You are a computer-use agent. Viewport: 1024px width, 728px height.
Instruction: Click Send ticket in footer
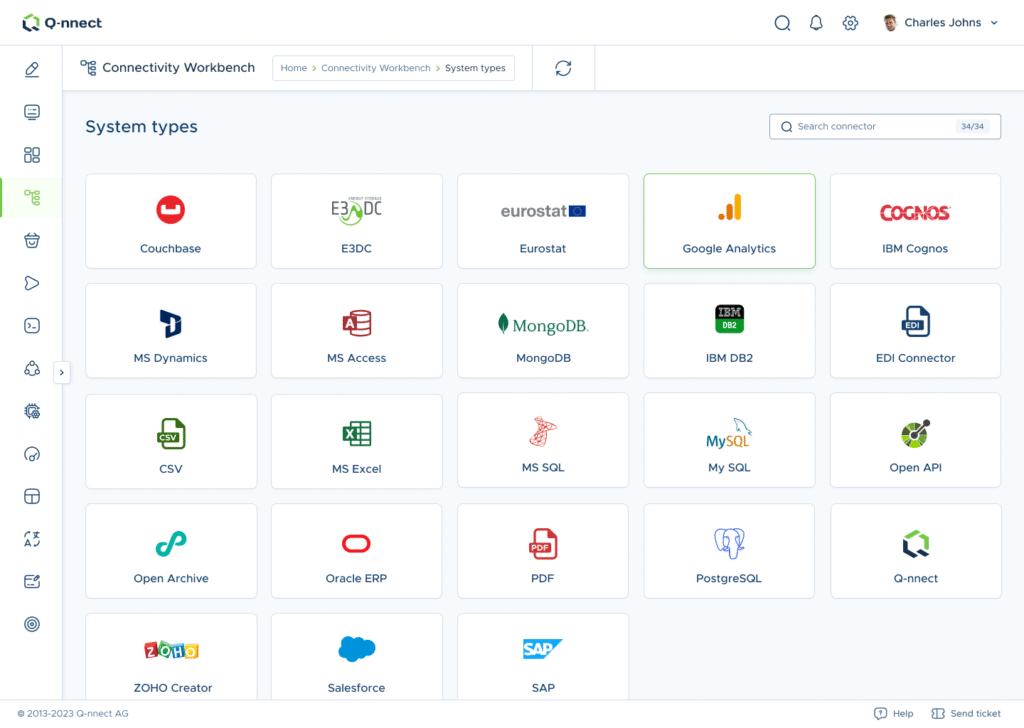click(966, 714)
